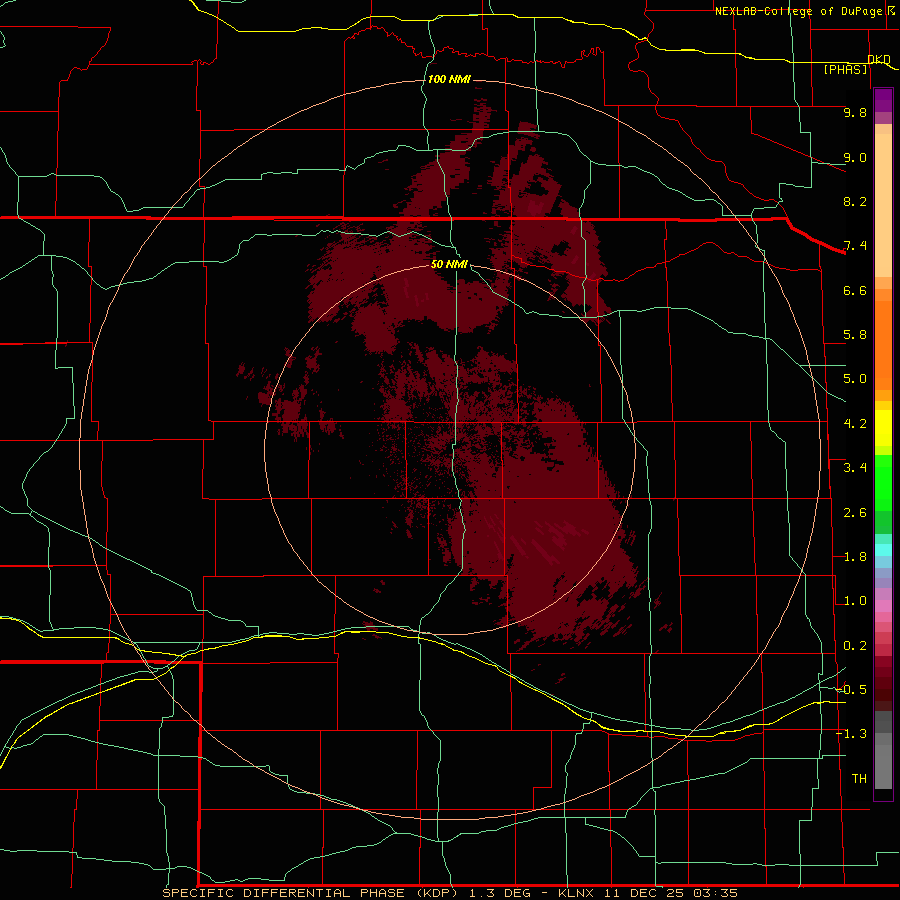This screenshot has height=900, width=900.
Task: Click the 11 DEC 25 03:35 timestamp
Action: coord(670,893)
